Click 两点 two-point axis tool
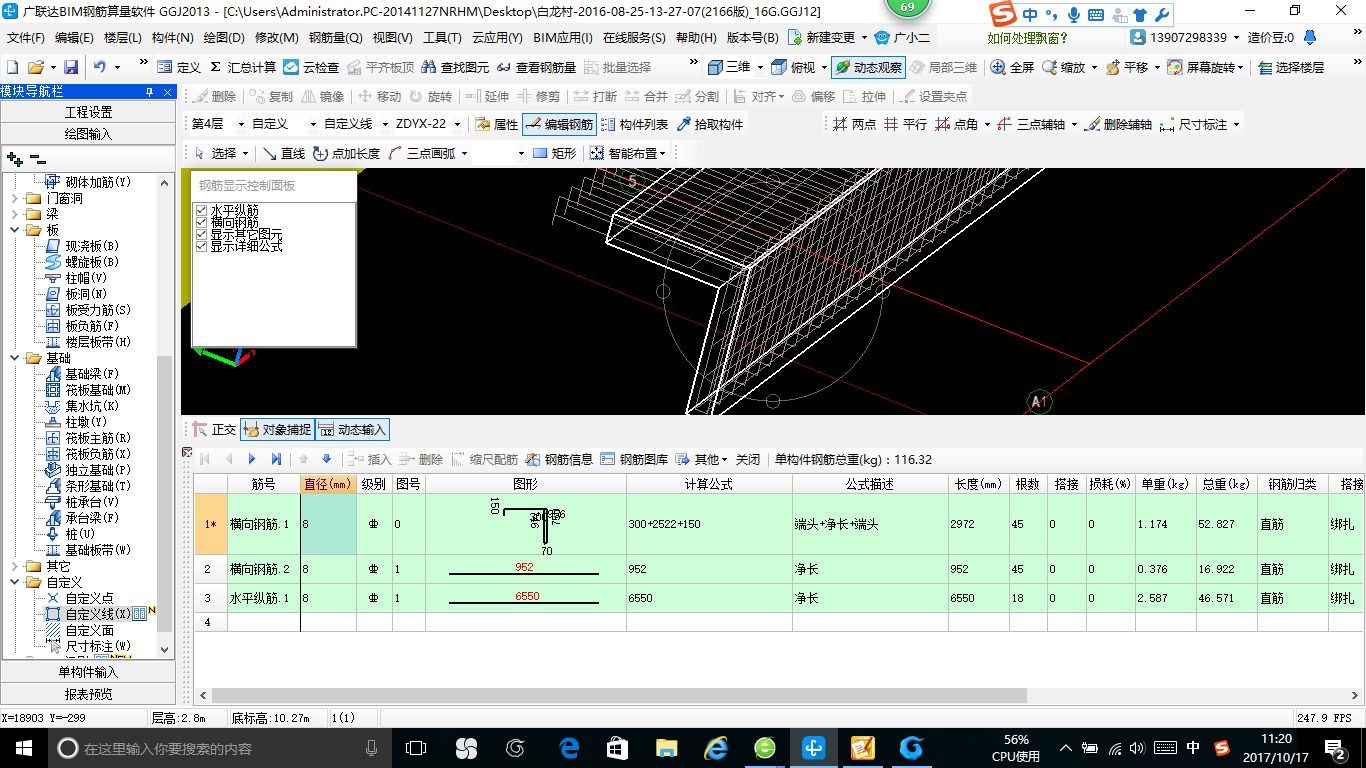The height and width of the screenshot is (768, 1366). click(x=854, y=125)
